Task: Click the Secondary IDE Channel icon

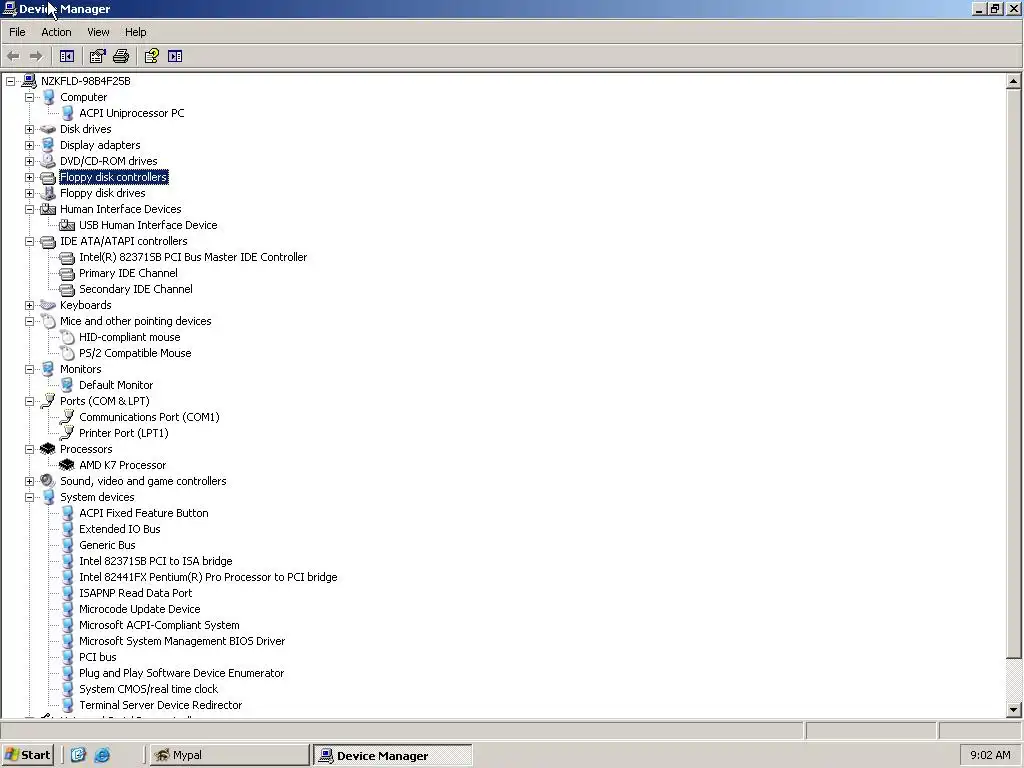Action: [67, 289]
